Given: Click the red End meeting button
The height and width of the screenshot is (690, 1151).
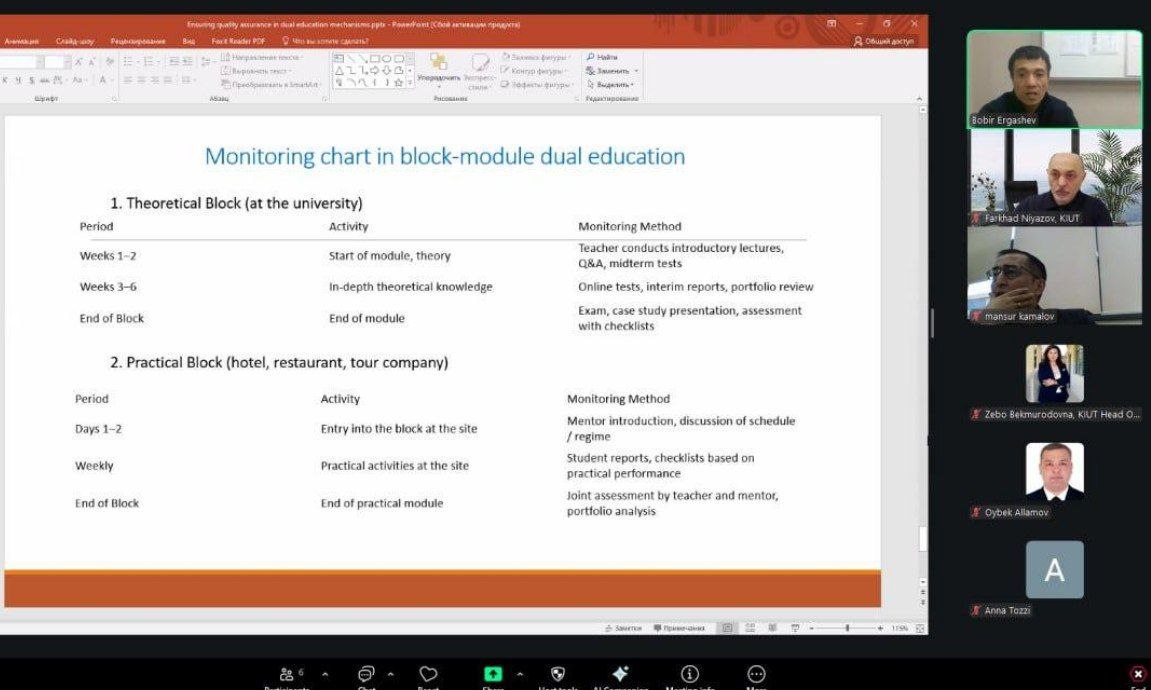Looking at the screenshot, I should [x=1137, y=675].
